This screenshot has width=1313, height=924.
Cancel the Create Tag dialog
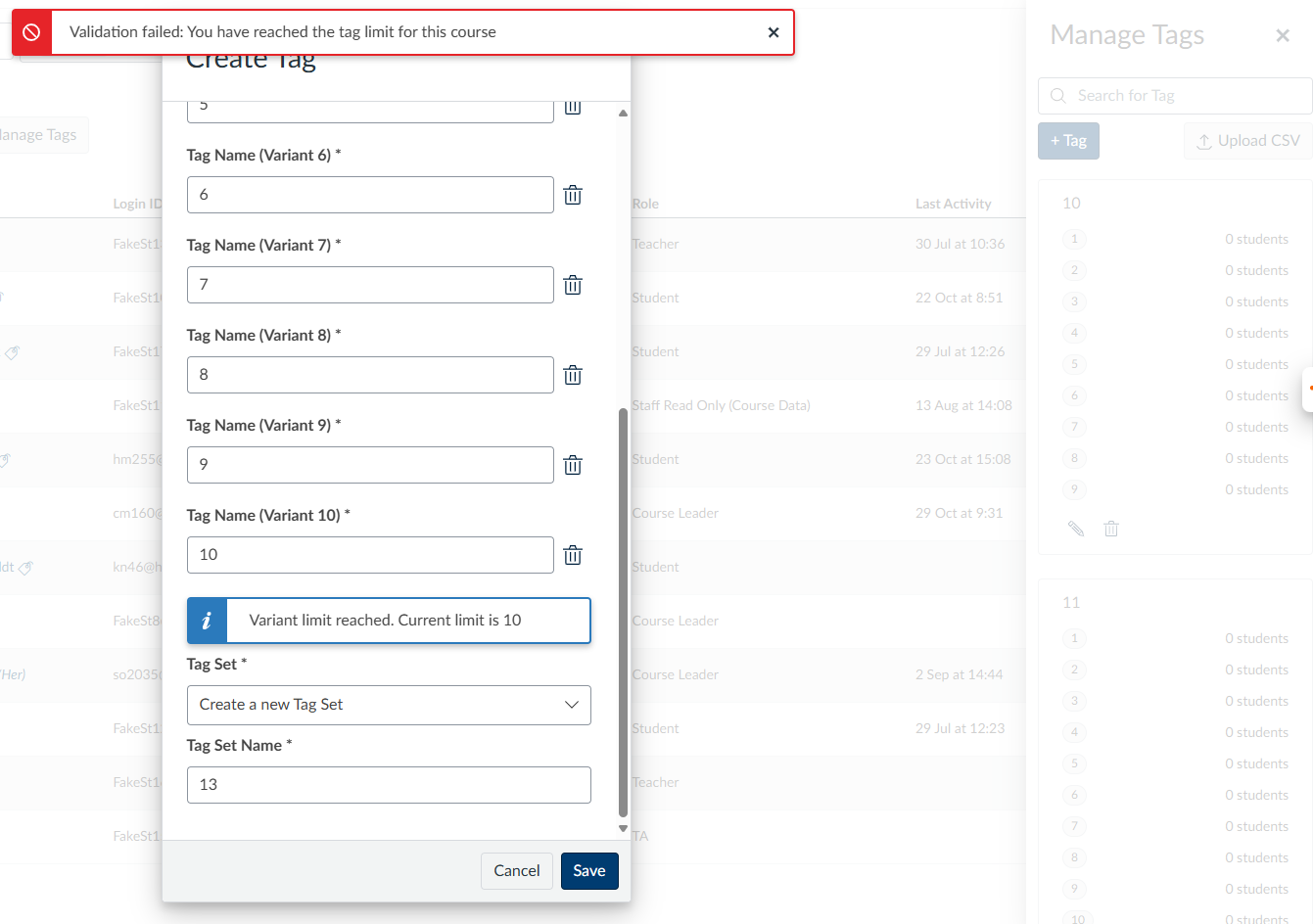[517, 871]
